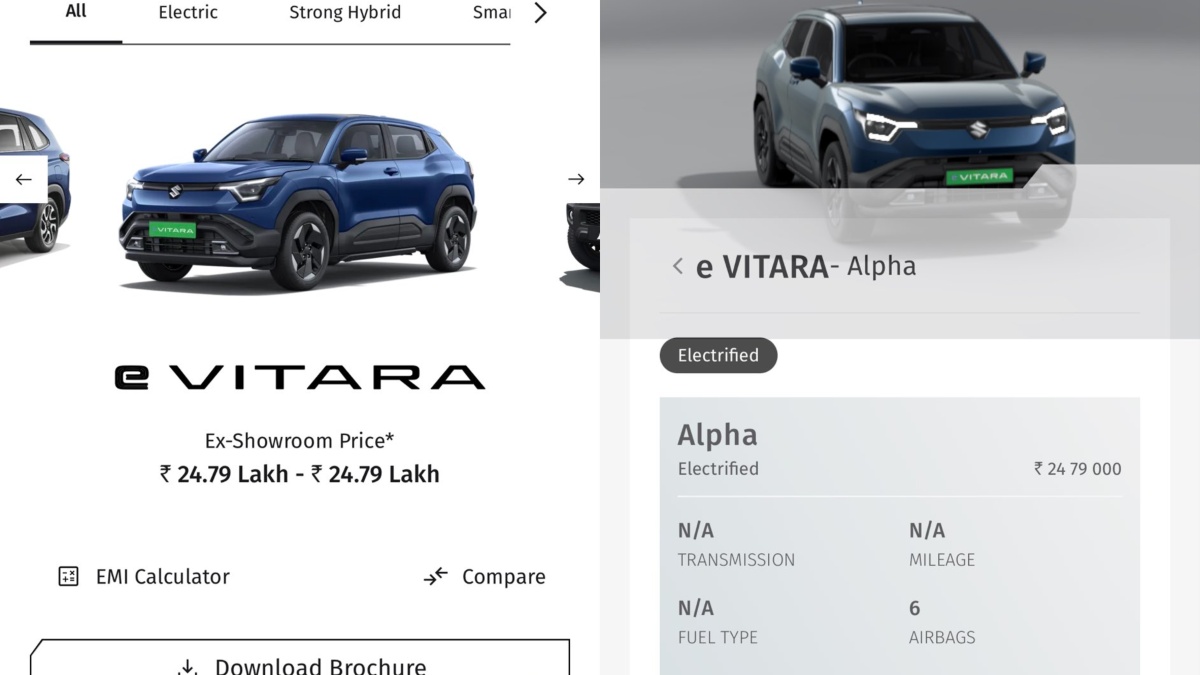The height and width of the screenshot is (675, 1200).
Task: Open the Strong Hybrid tab
Action: pyautogui.click(x=345, y=13)
